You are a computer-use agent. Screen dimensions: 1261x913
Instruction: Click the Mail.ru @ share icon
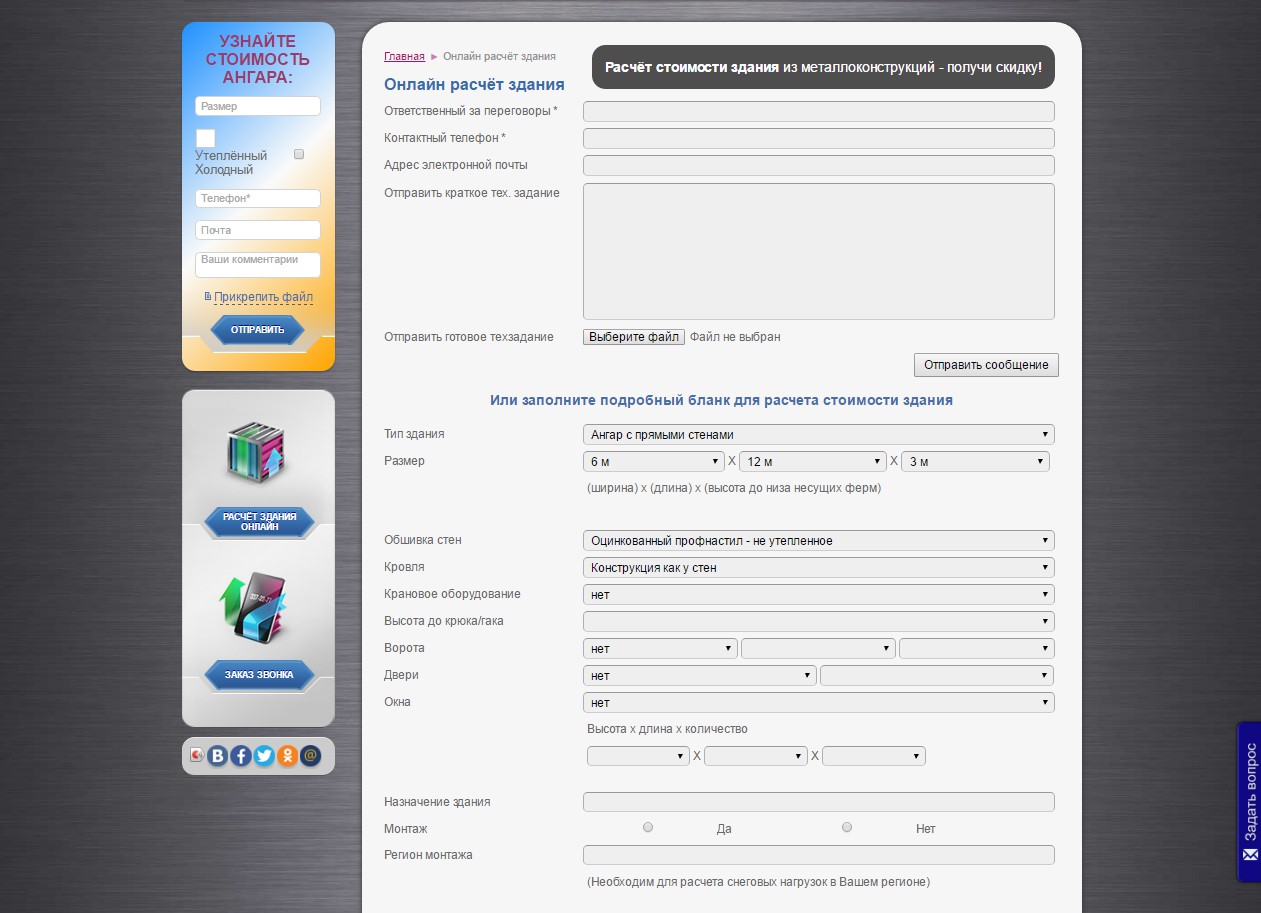(x=310, y=756)
